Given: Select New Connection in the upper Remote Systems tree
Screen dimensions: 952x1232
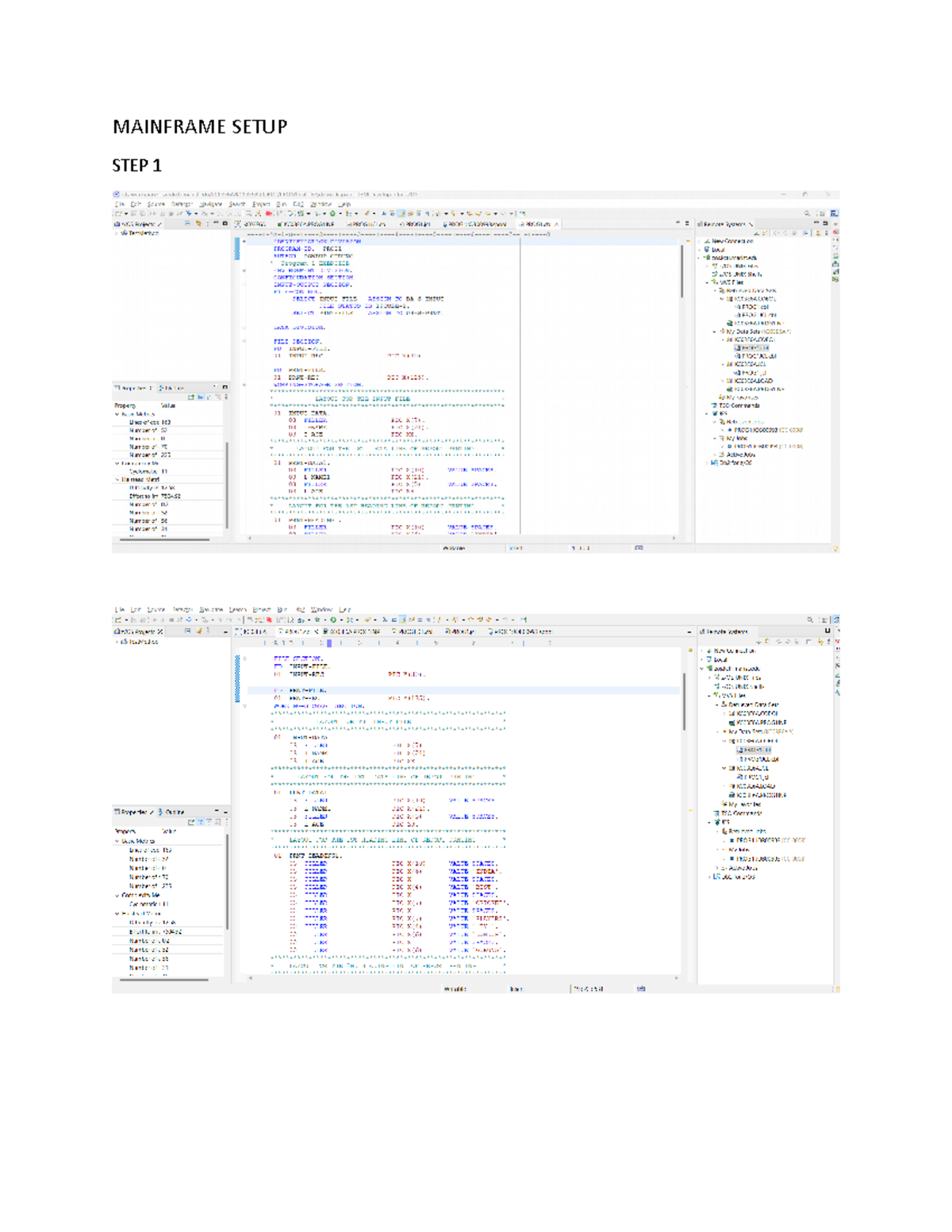Looking at the screenshot, I should click(731, 241).
